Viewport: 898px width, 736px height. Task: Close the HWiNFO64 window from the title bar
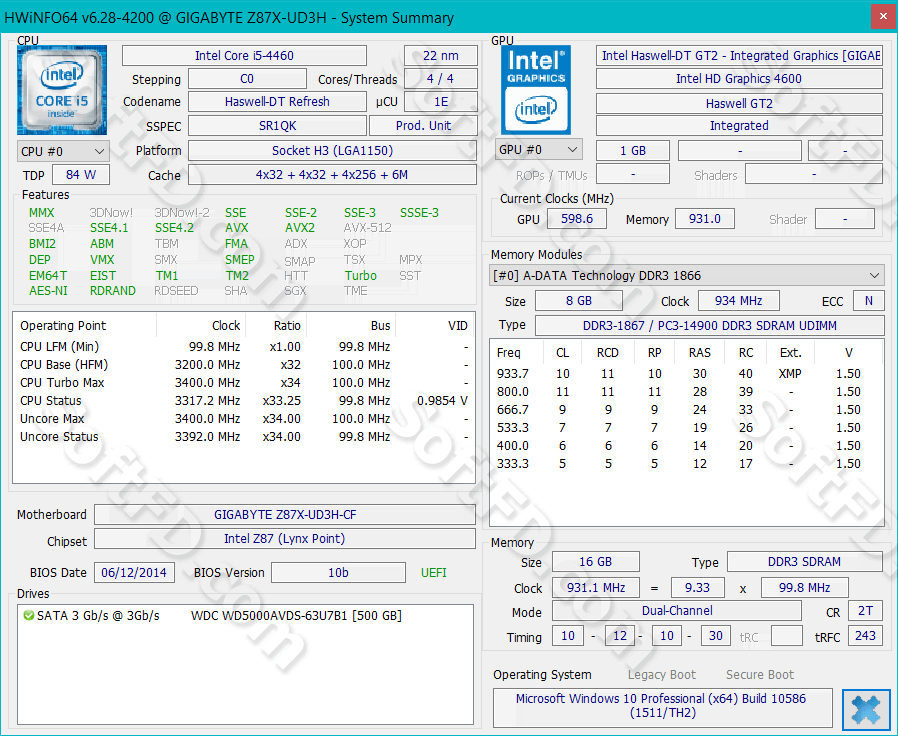883,17
